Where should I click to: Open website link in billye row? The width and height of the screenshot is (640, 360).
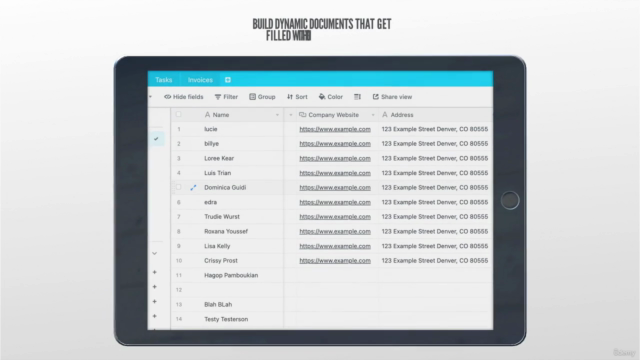pos(335,144)
